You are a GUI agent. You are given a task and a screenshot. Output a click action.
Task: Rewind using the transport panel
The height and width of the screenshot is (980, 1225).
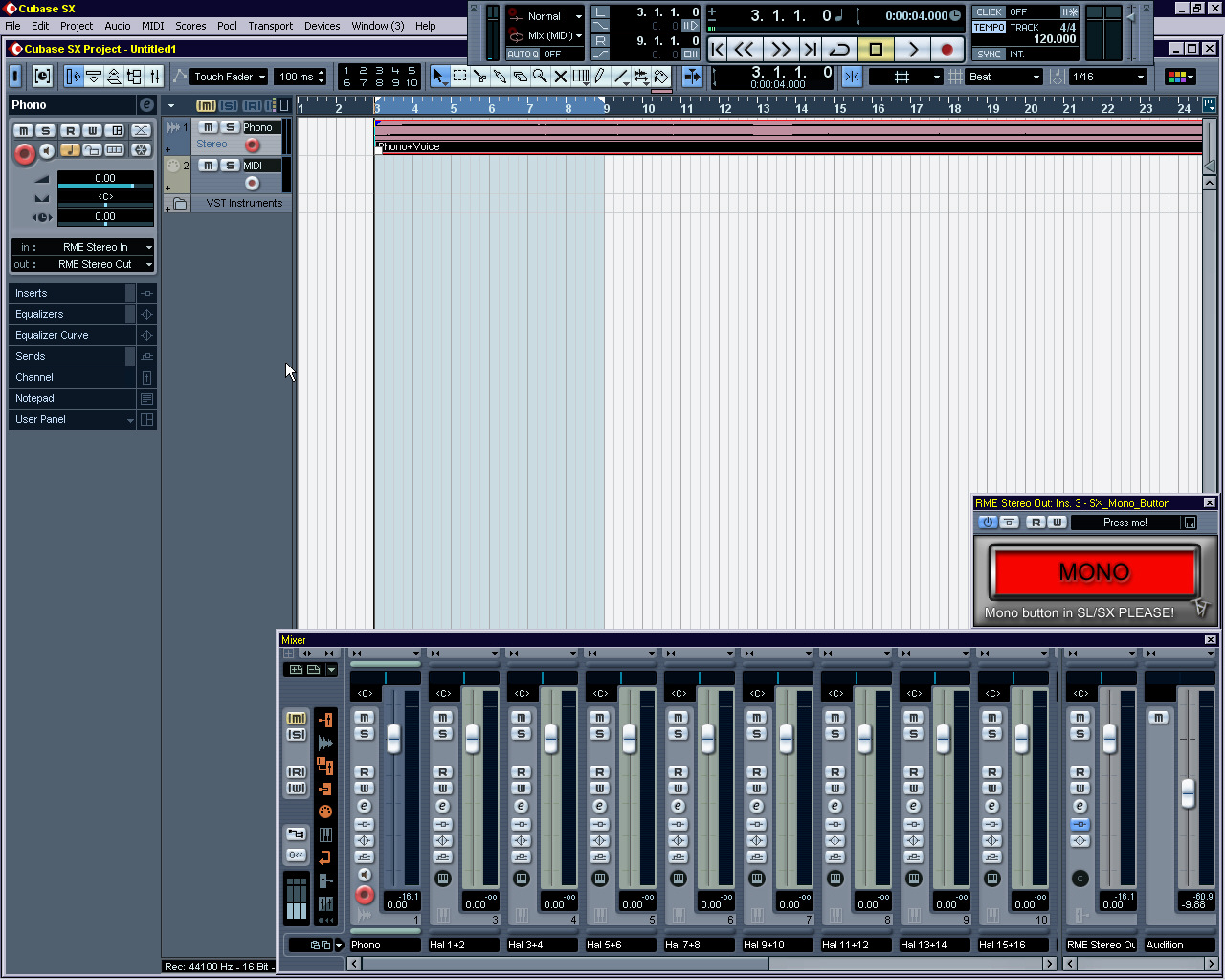744,49
